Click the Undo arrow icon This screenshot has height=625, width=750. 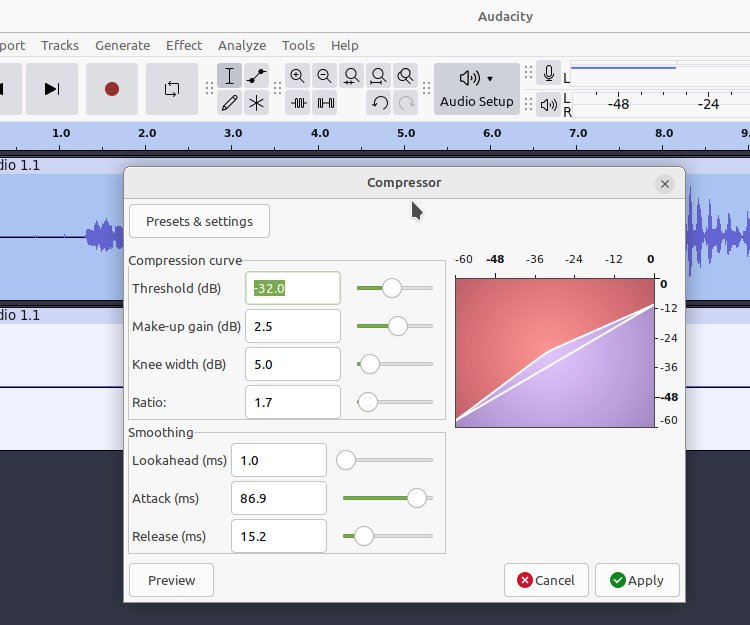pyautogui.click(x=379, y=103)
